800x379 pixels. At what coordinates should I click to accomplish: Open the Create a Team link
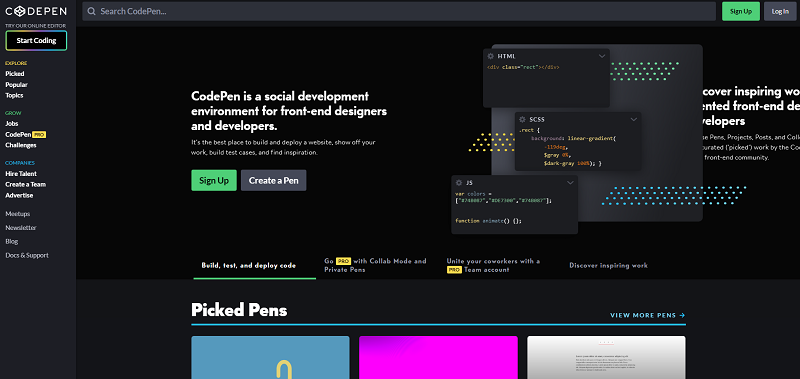point(26,185)
